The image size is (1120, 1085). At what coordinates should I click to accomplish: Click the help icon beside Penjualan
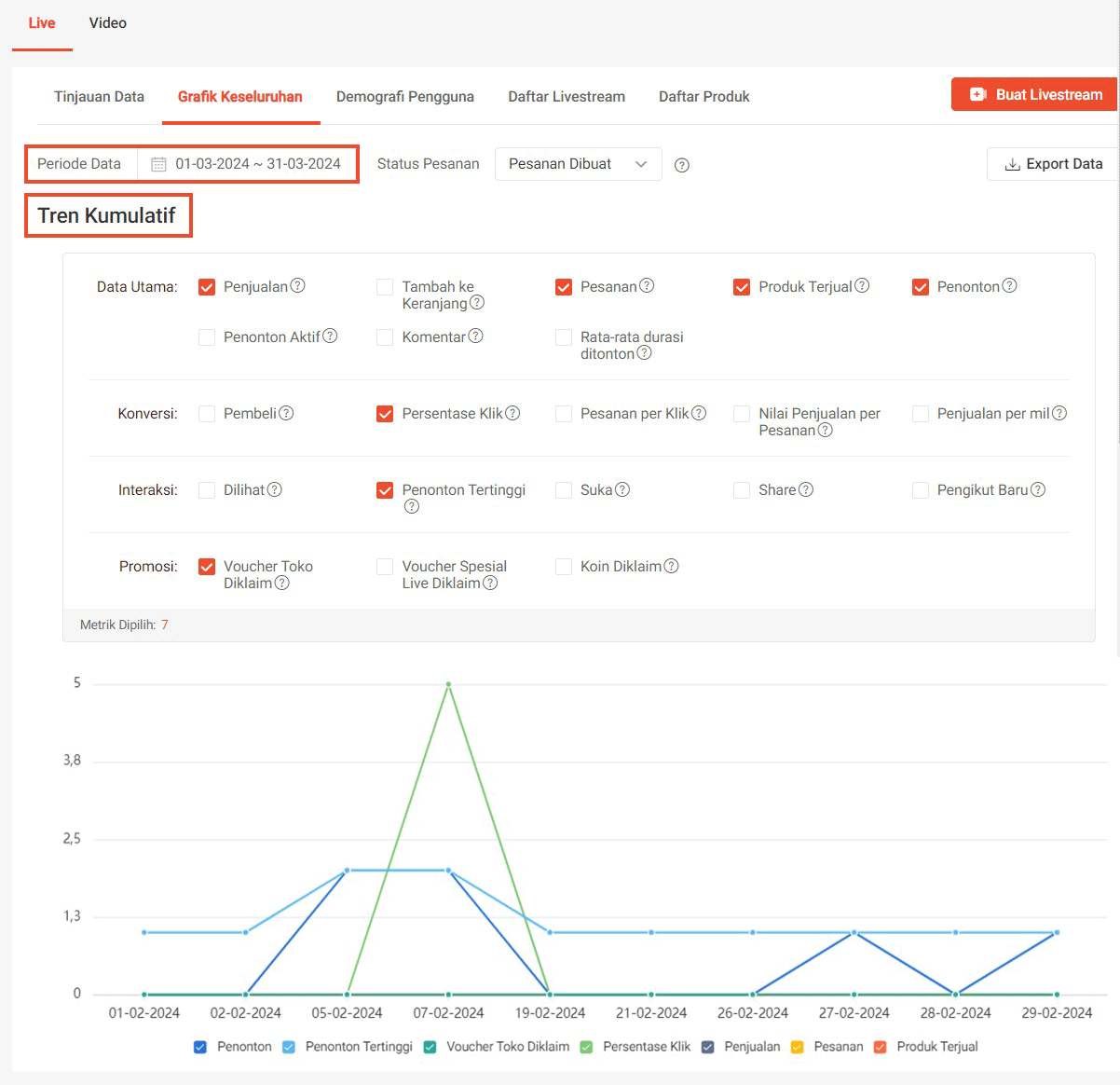click(x=298, y=286)
